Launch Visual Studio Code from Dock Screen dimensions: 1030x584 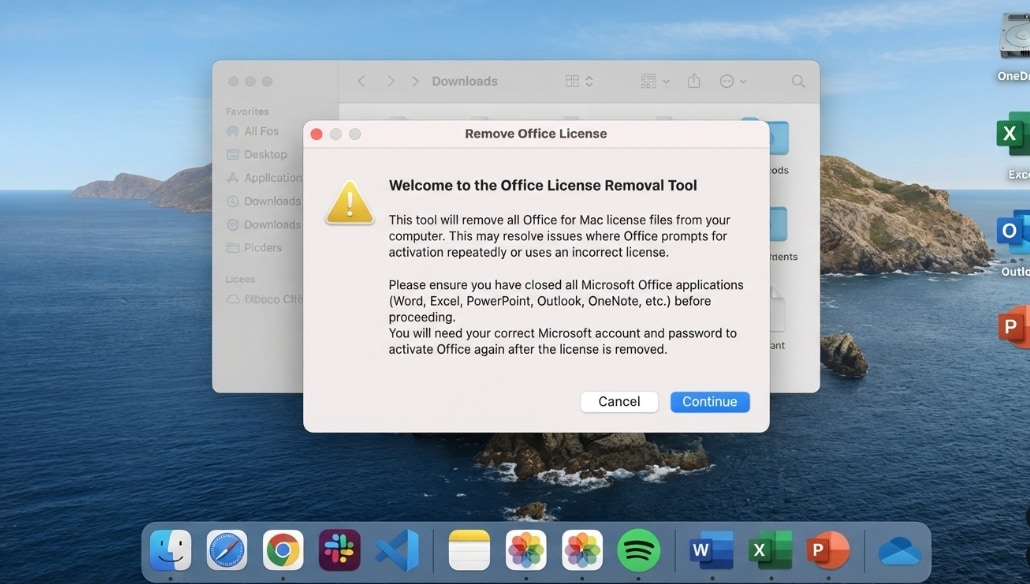click(x=397, y=550)
